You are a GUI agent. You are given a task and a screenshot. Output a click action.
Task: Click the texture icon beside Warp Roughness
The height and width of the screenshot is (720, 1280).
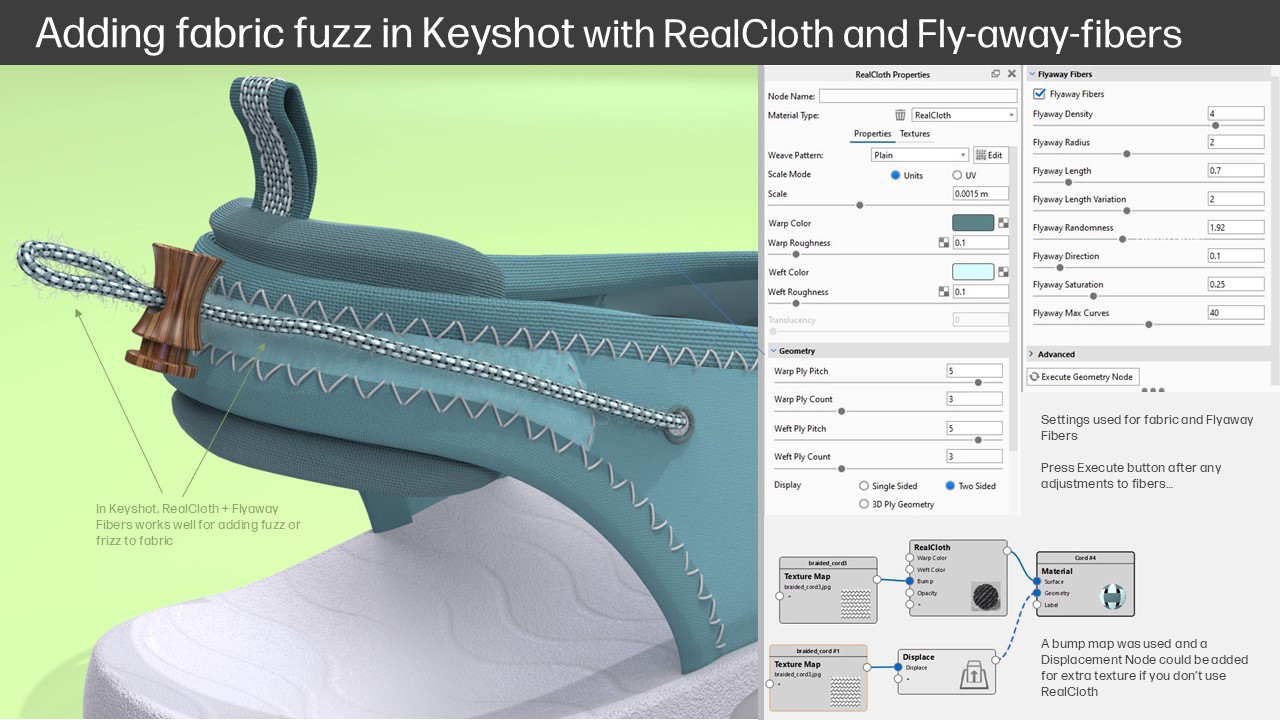point(943,242)
